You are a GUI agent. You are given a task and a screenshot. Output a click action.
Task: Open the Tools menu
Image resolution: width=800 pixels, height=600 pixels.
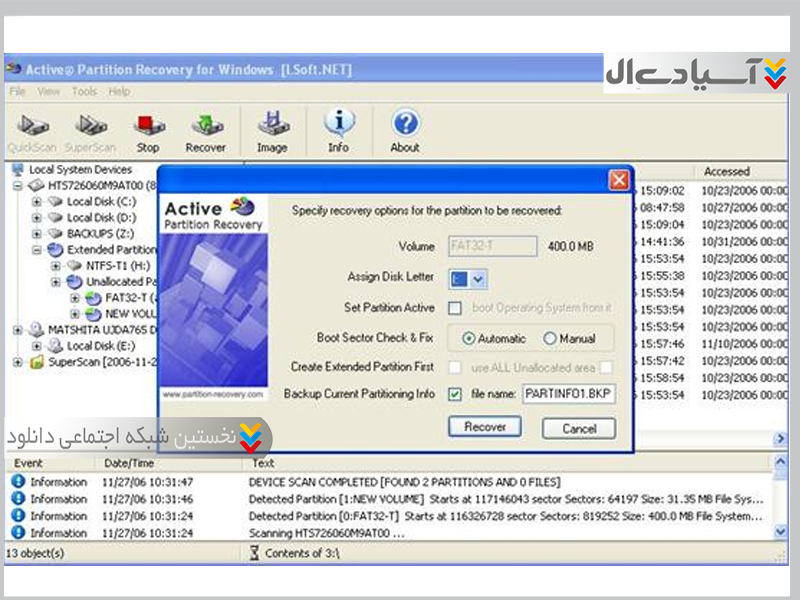tap(84, 92)
